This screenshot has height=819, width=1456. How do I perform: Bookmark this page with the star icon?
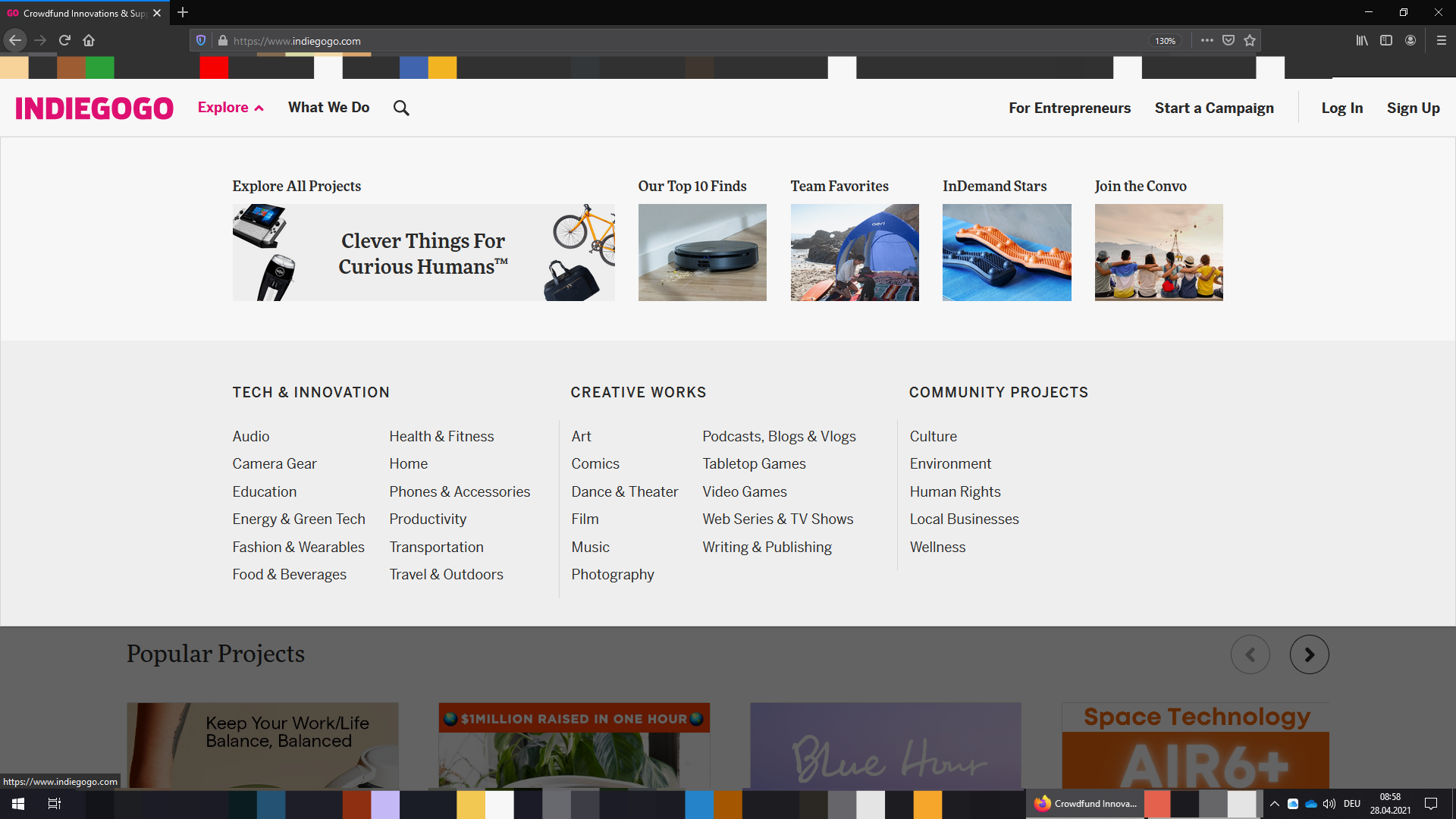tap(1250, 41)
